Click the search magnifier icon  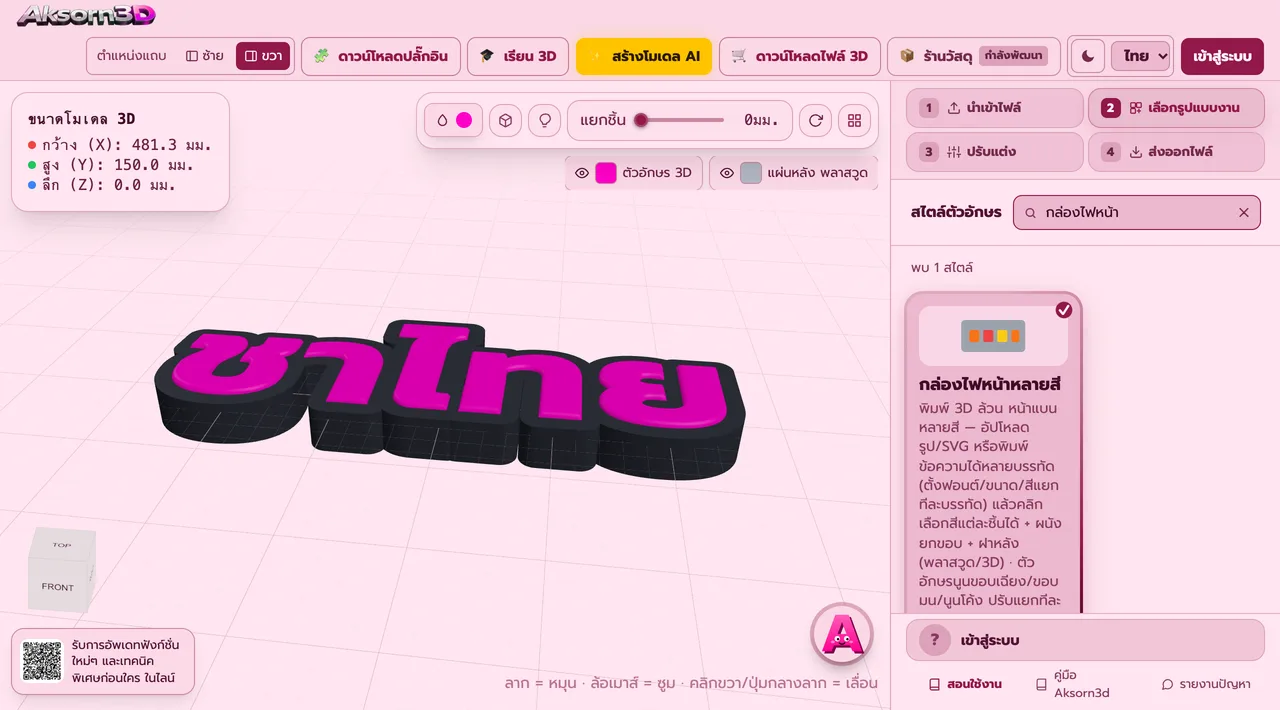pos(1030,212)
